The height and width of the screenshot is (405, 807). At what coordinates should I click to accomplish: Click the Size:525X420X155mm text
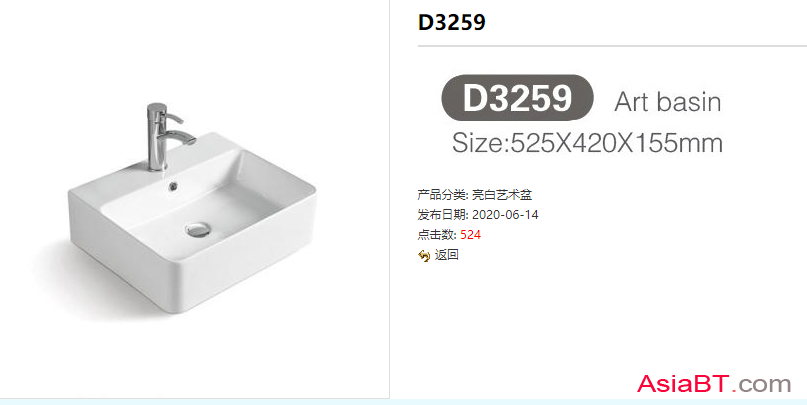(587, 143)
